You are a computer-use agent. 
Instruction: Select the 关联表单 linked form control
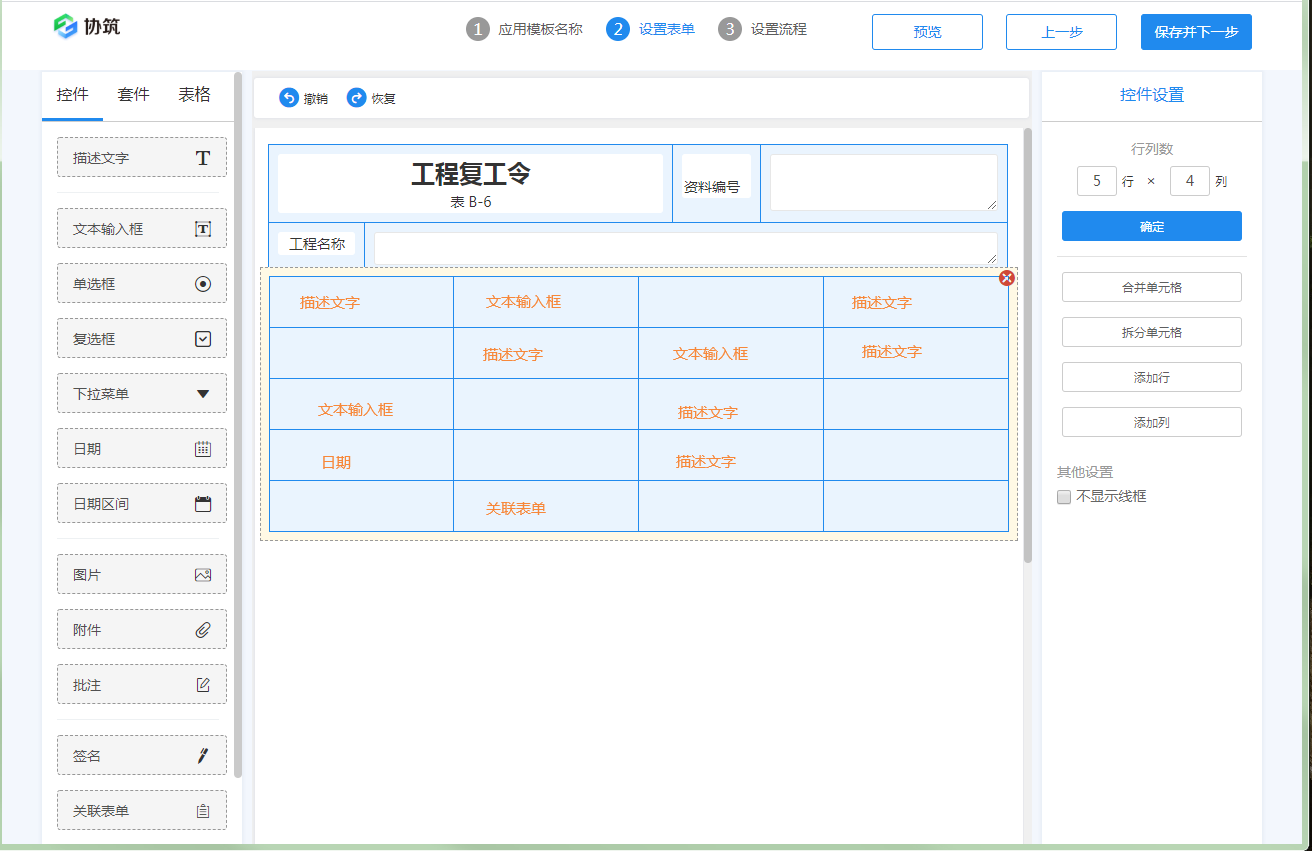coord(141,810)
